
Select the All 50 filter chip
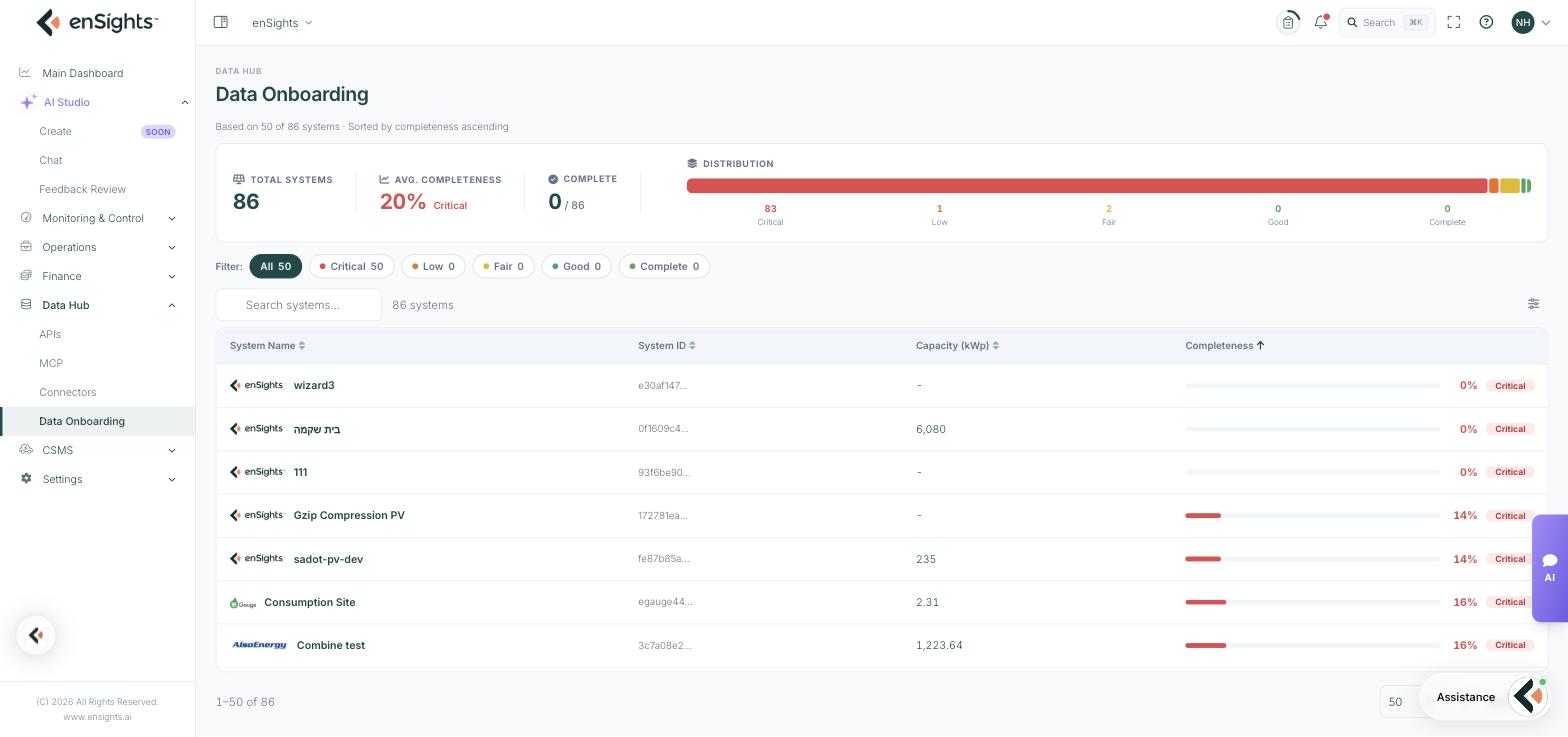coord(275,266)
